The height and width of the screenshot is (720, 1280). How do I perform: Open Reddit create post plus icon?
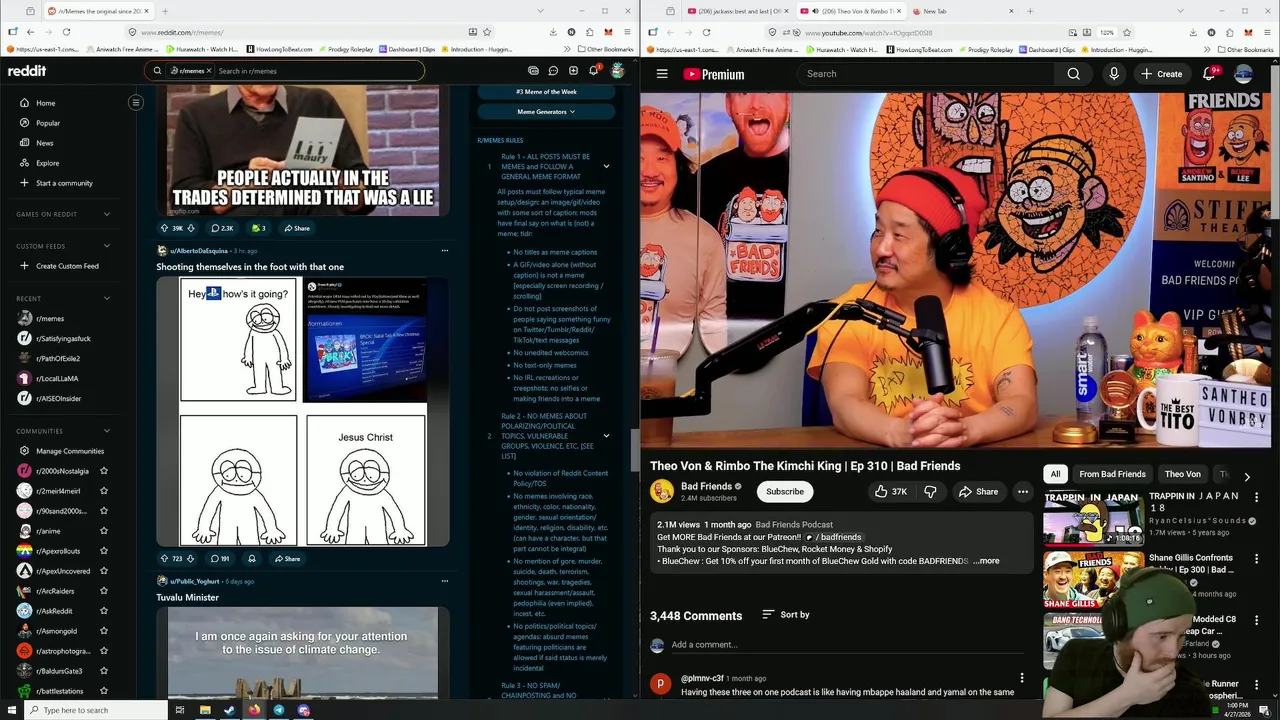click(573, 71)
